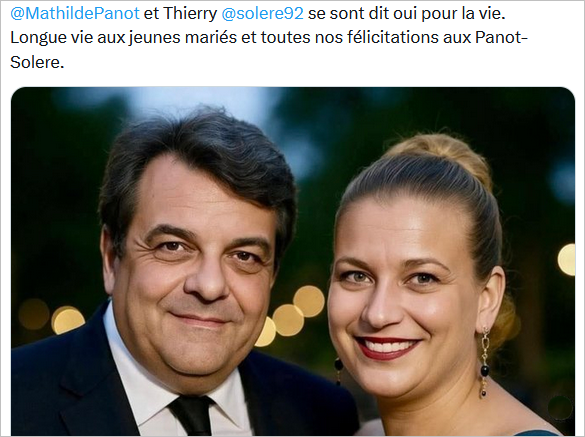Screen dimensions: 585x437
Task: Click the bokeh light at photo's right edge
Action: [x=566, y=259]
